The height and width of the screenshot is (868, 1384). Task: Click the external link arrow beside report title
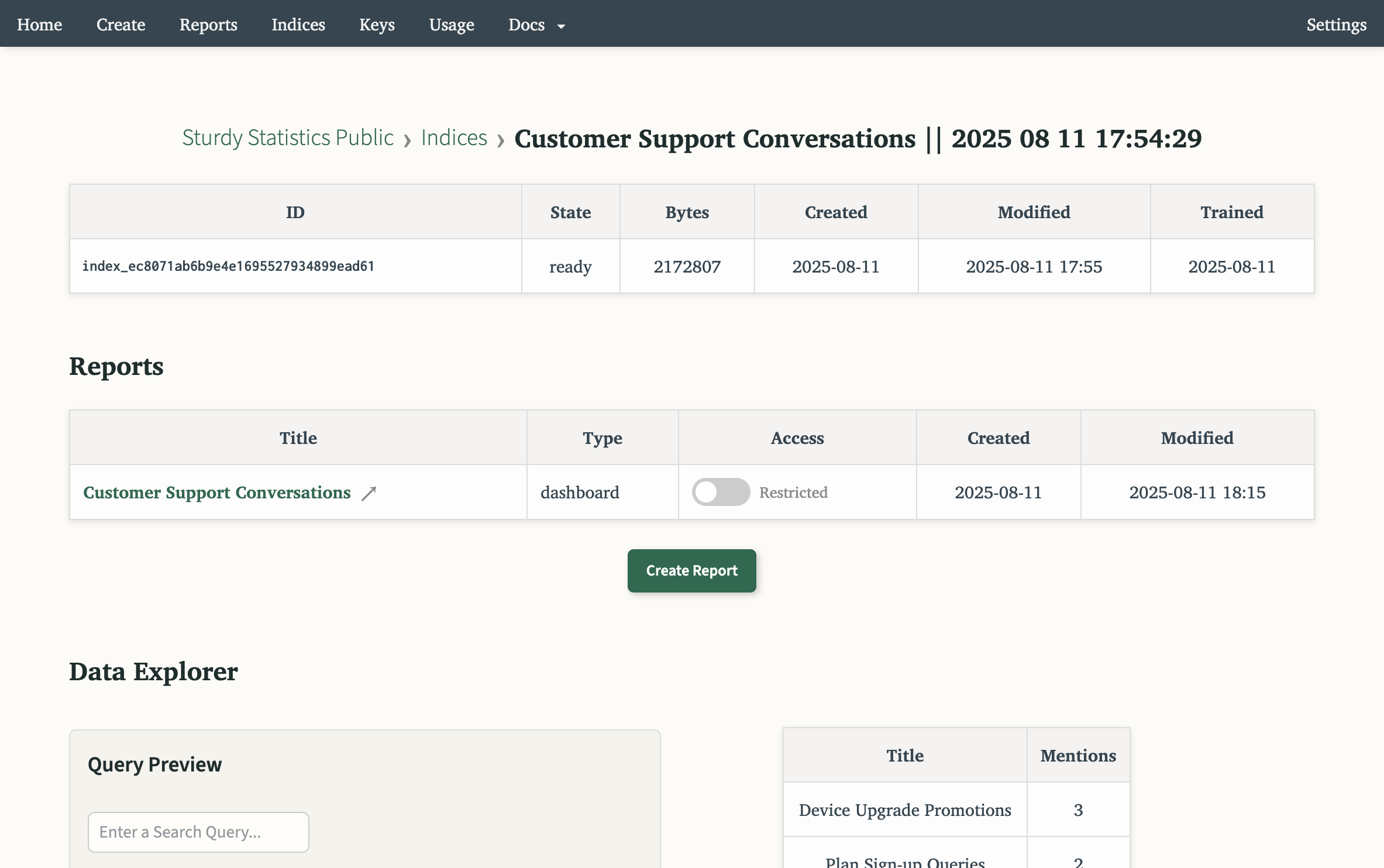click(369, 493)
